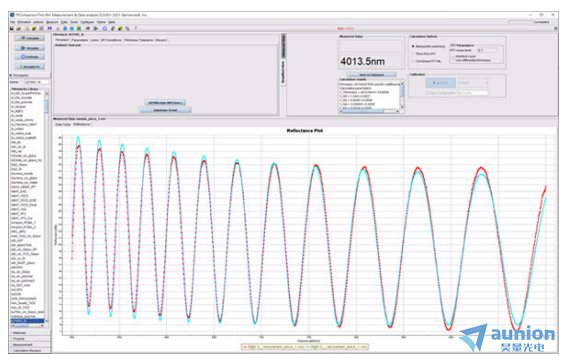Click the Estimate button

click(30, 57)
